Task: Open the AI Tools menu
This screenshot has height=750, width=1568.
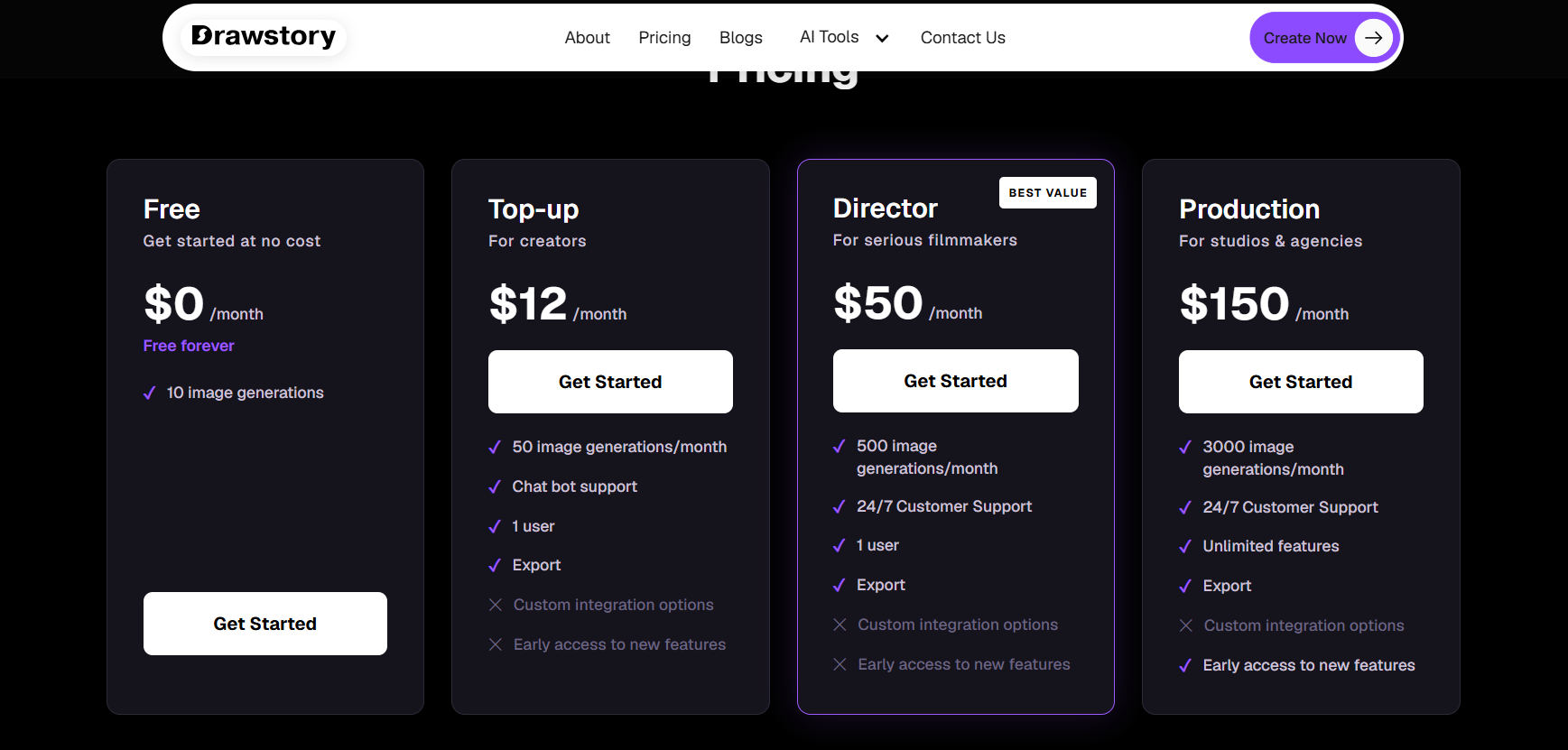Action: [829, 37]
